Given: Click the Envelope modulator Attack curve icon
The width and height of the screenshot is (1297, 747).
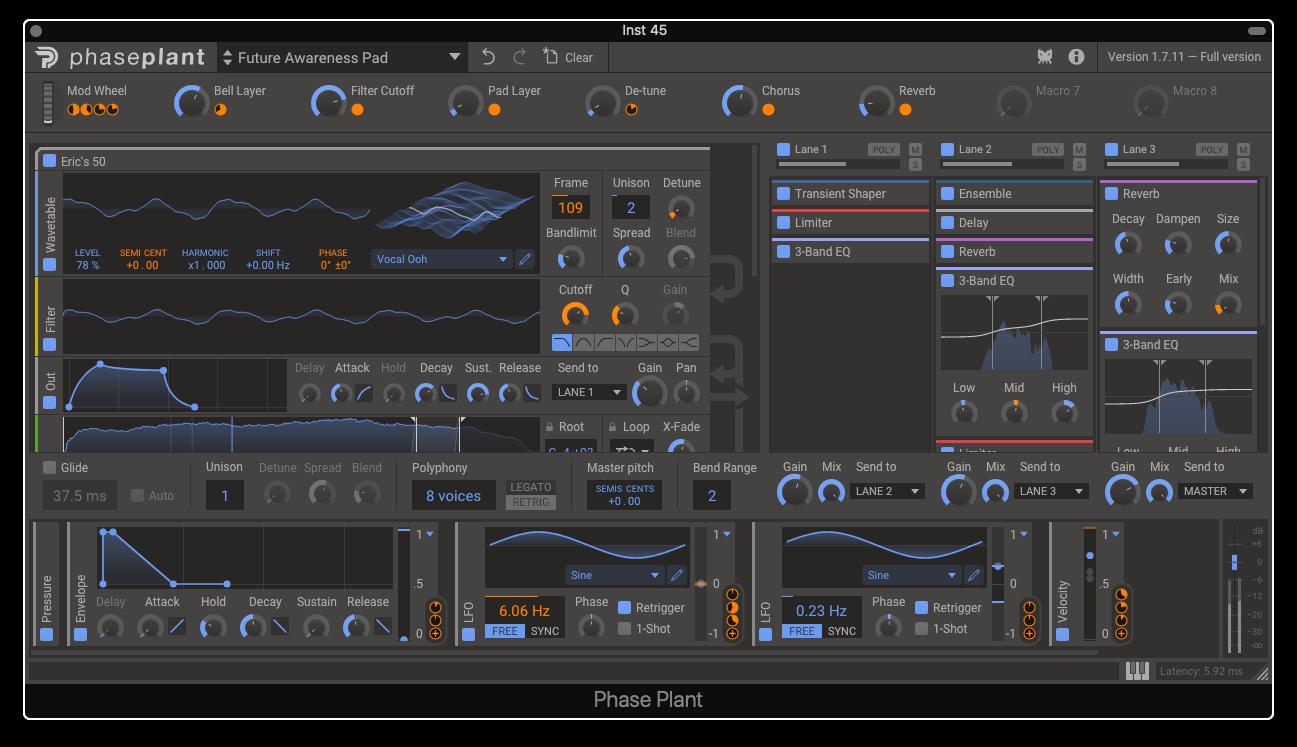Looking at the screenshot, I should point(177,627).
